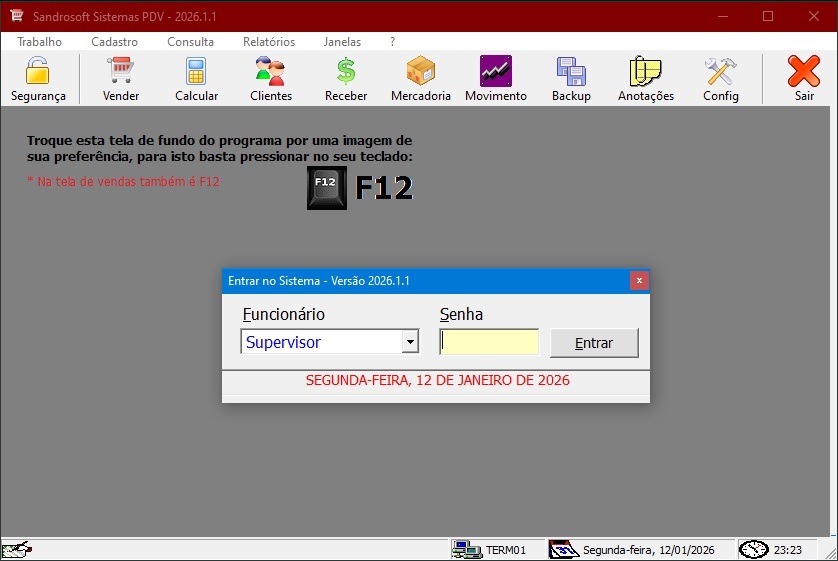This screenshot has height=561, width=838.
Task: Open the Cadastro menu
Action: click(114, 42)
